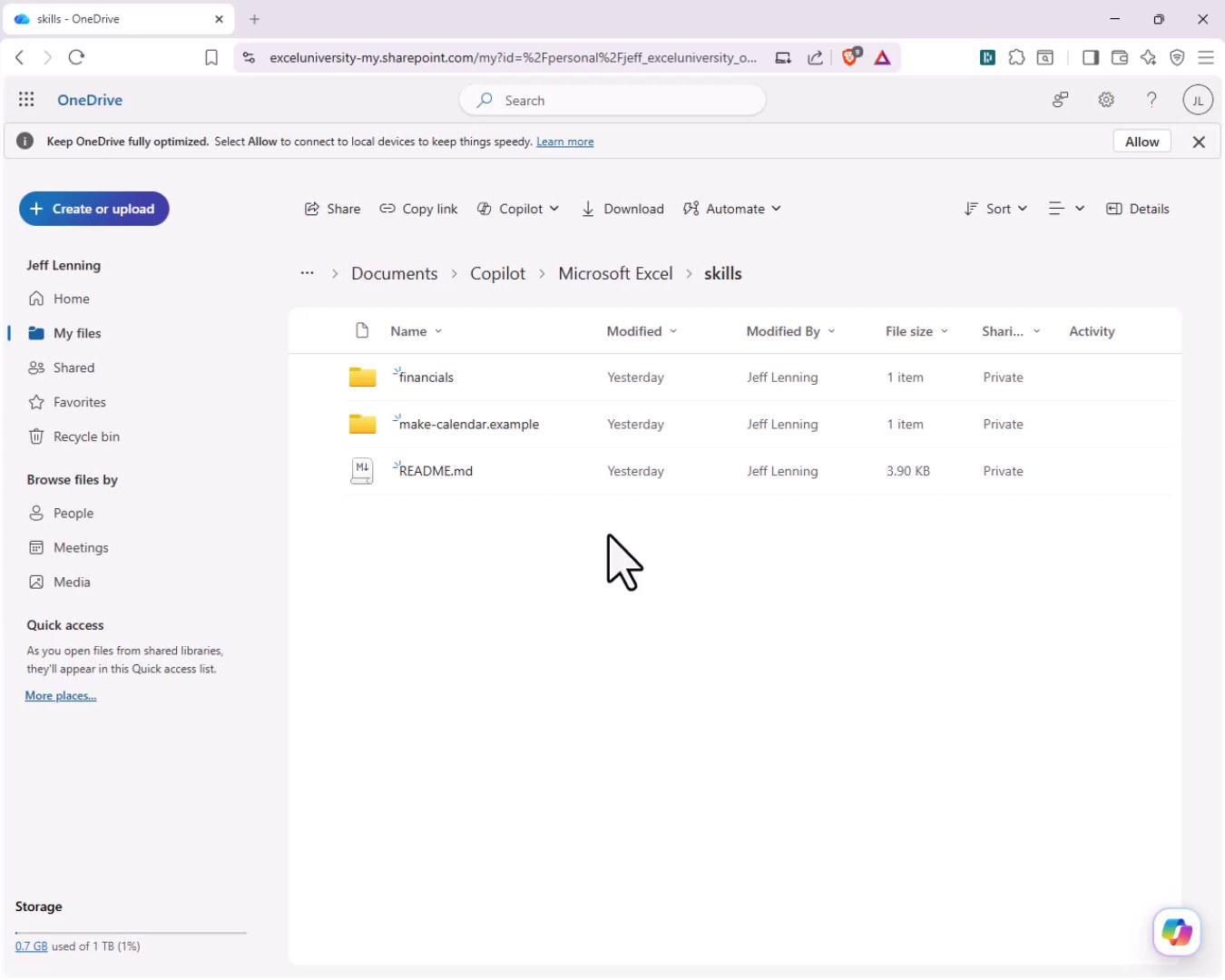The height and width of the screenshot is (980, 1225).
Task: Navigate to Copilot folder in breadcrumb
Action: (x=497, y=273)
